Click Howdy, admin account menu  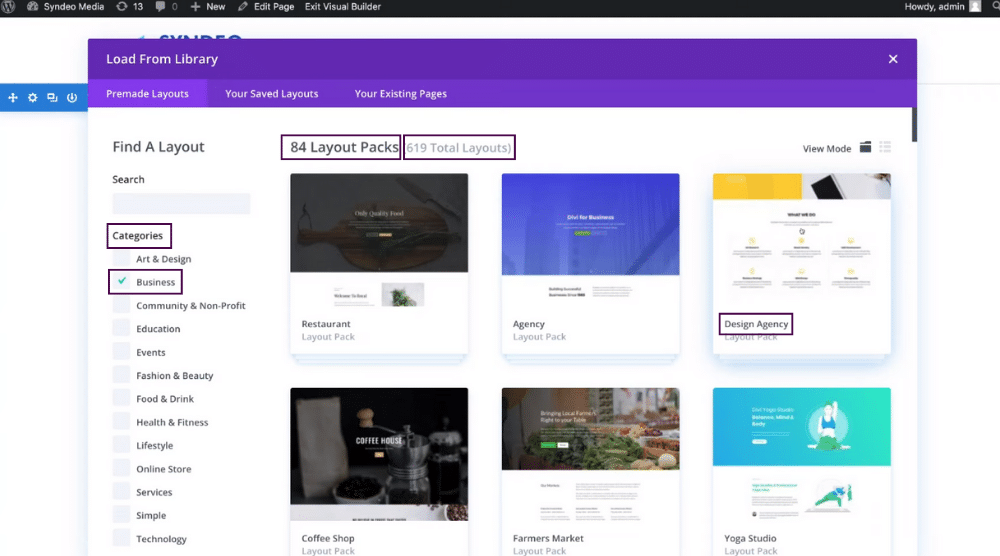pyautogui.click(x=934, y=6)
